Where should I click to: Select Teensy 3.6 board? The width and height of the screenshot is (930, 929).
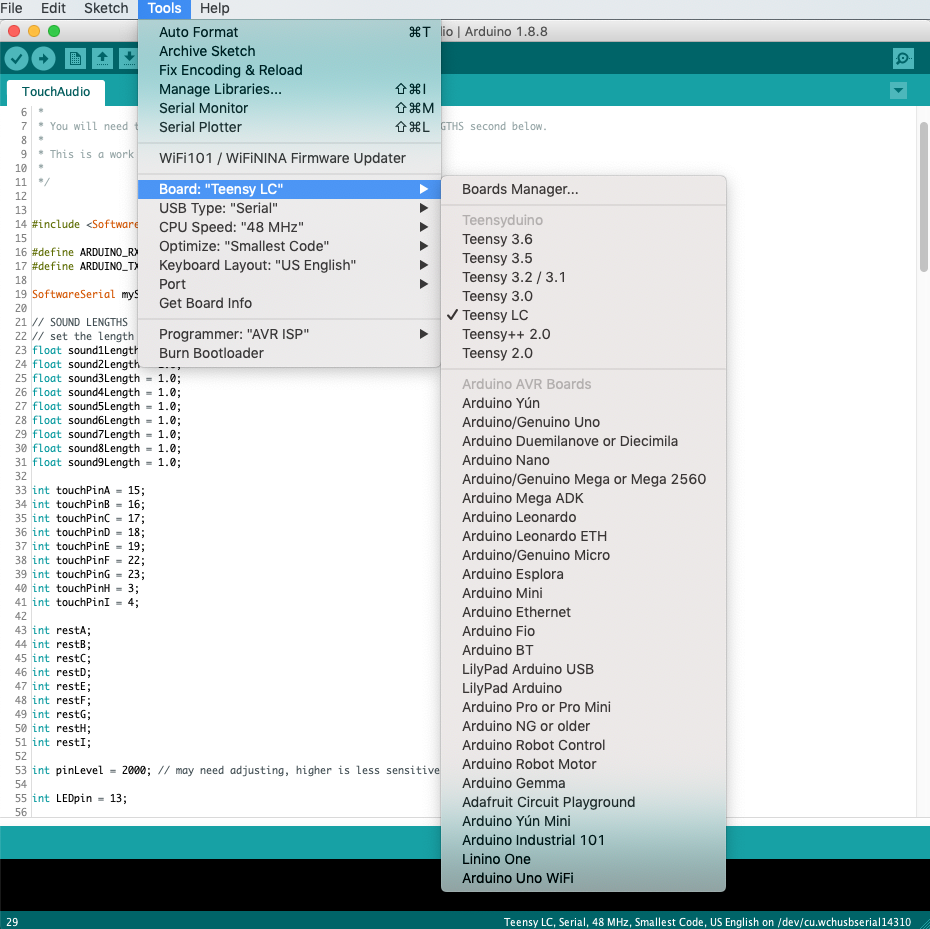[x=584, y=239]
